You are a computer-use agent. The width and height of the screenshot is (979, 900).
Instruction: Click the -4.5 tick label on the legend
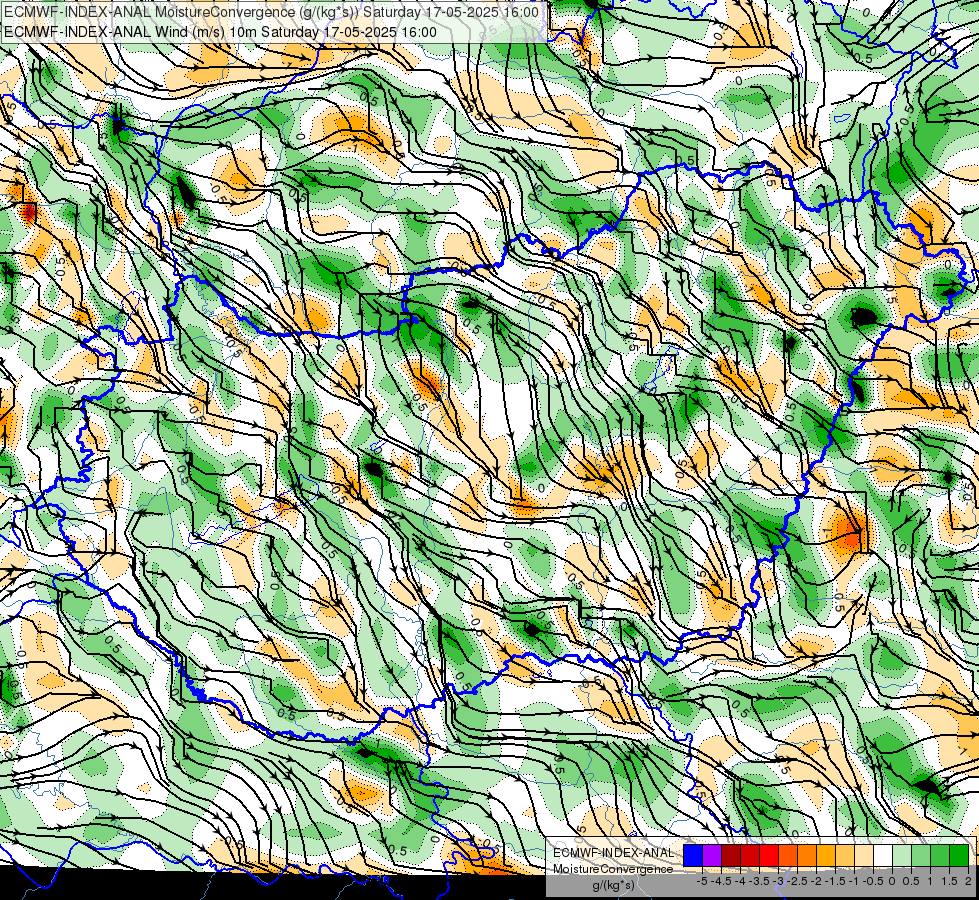pos(721,881)
